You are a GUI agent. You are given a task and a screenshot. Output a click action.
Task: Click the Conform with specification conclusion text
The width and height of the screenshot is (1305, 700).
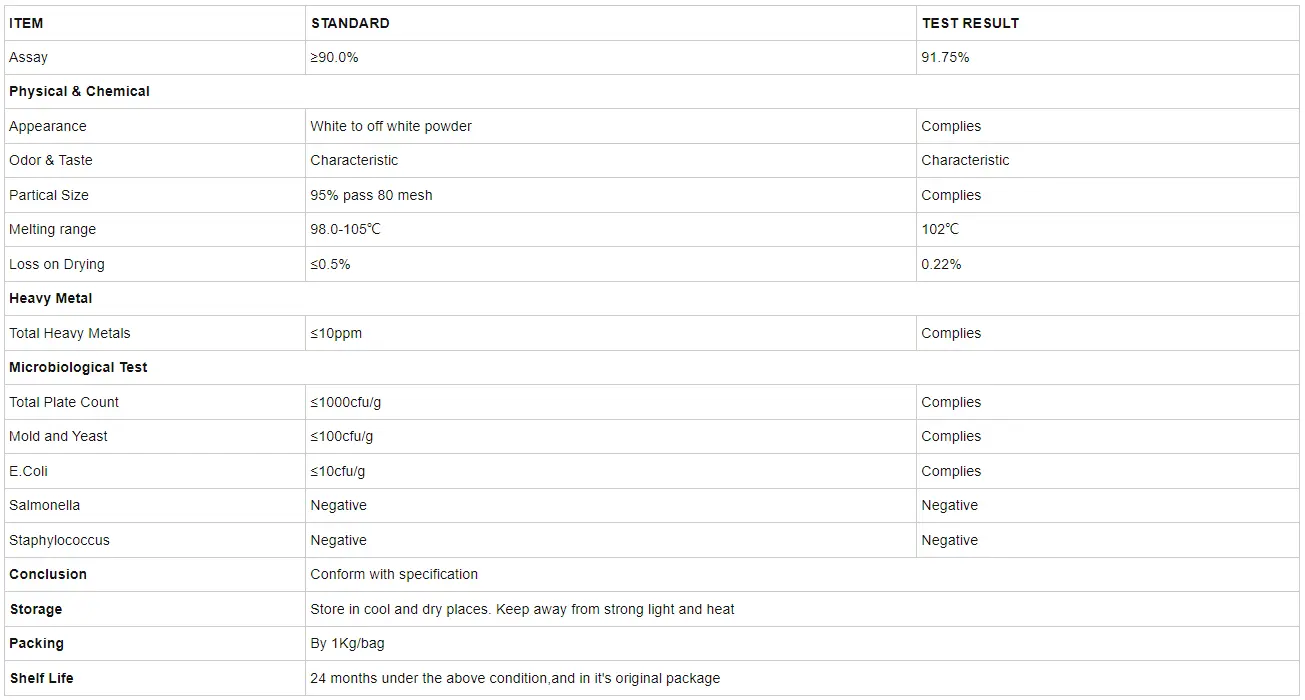click(x=394, y=574)
